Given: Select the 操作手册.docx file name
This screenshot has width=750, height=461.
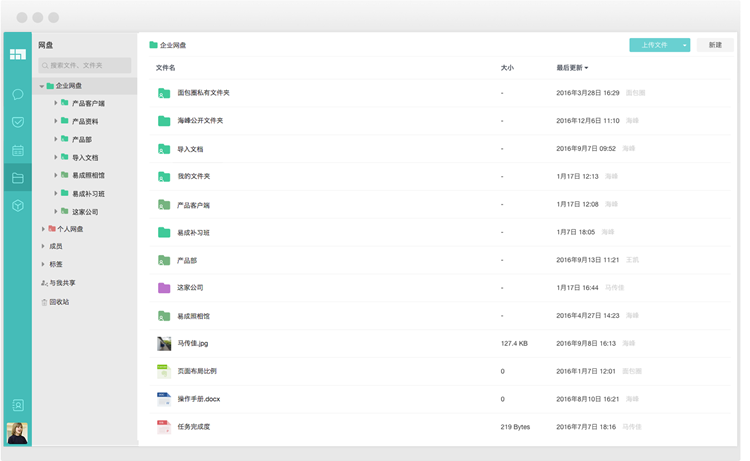Looking at the screenshot, I should coord(199,399).
